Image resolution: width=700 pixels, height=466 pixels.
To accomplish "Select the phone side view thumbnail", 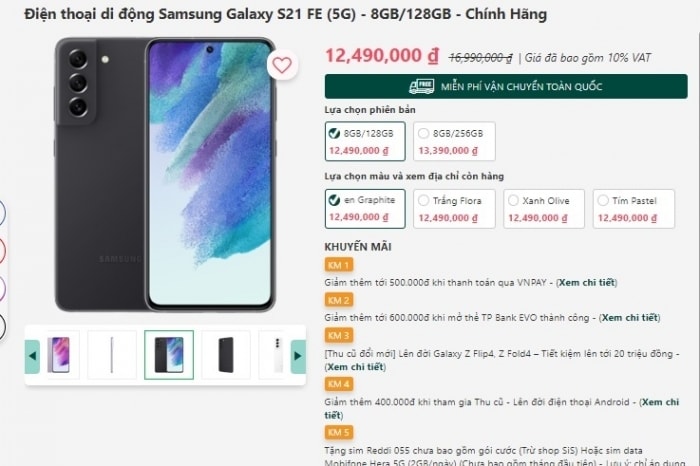I will [x=112, y=355].
